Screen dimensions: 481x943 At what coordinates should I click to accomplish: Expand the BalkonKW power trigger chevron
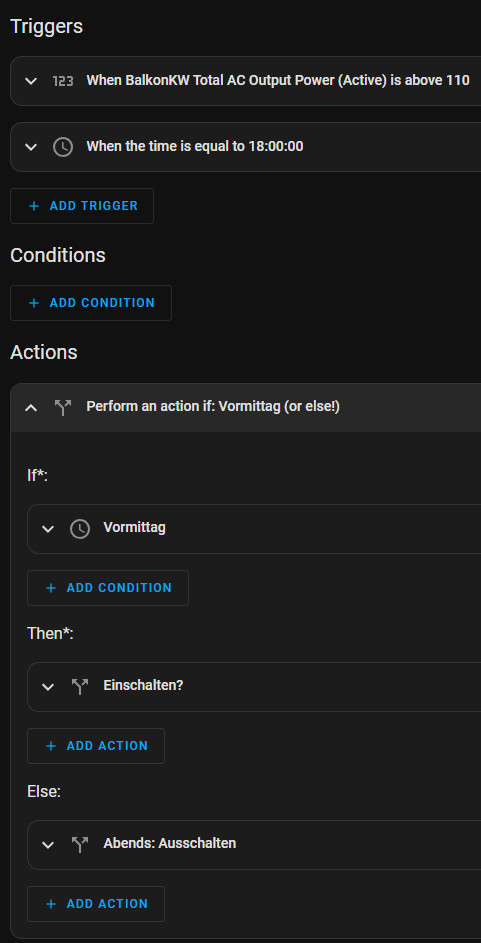(x=31, y=81)
